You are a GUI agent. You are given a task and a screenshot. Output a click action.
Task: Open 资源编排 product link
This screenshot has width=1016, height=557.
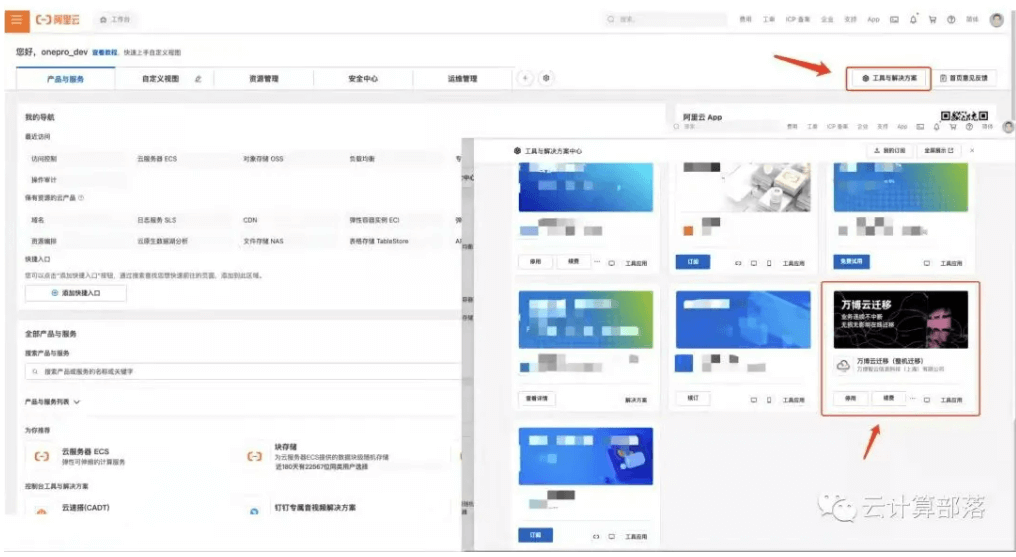(44, 241)
